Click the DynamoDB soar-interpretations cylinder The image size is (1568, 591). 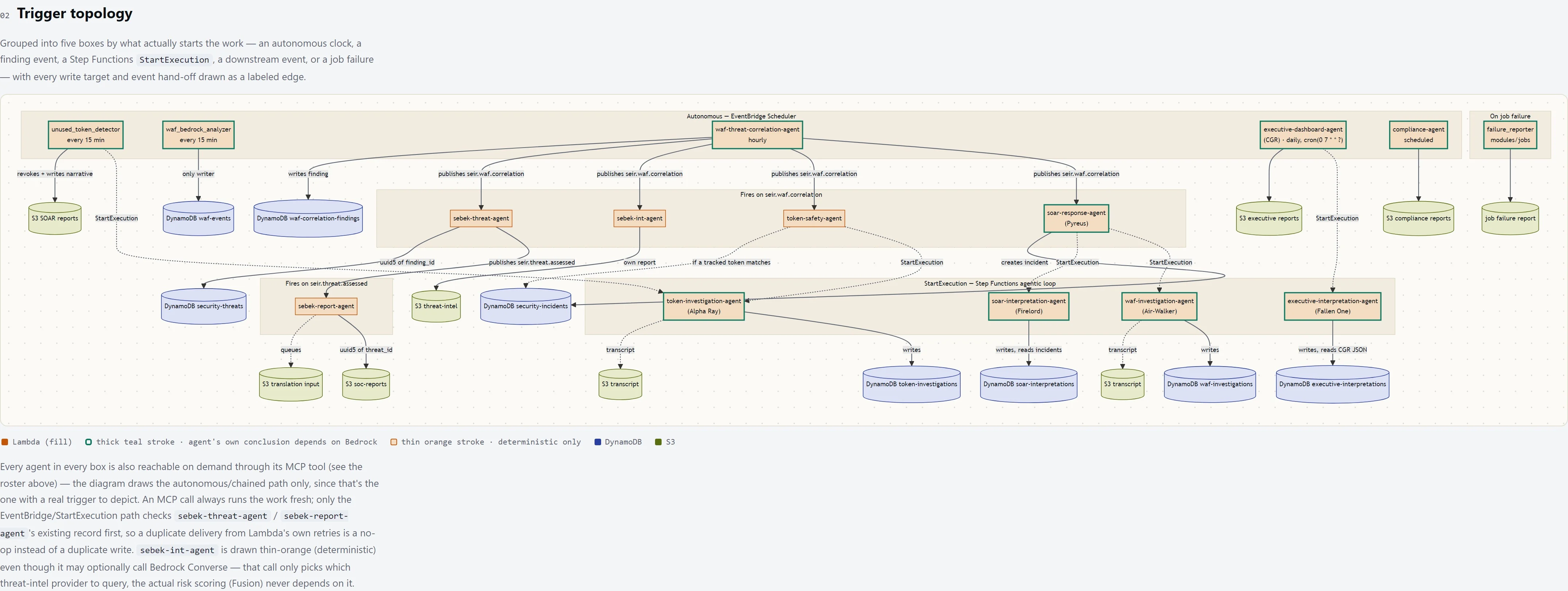pyautogui.click(x=1029, y=384)
